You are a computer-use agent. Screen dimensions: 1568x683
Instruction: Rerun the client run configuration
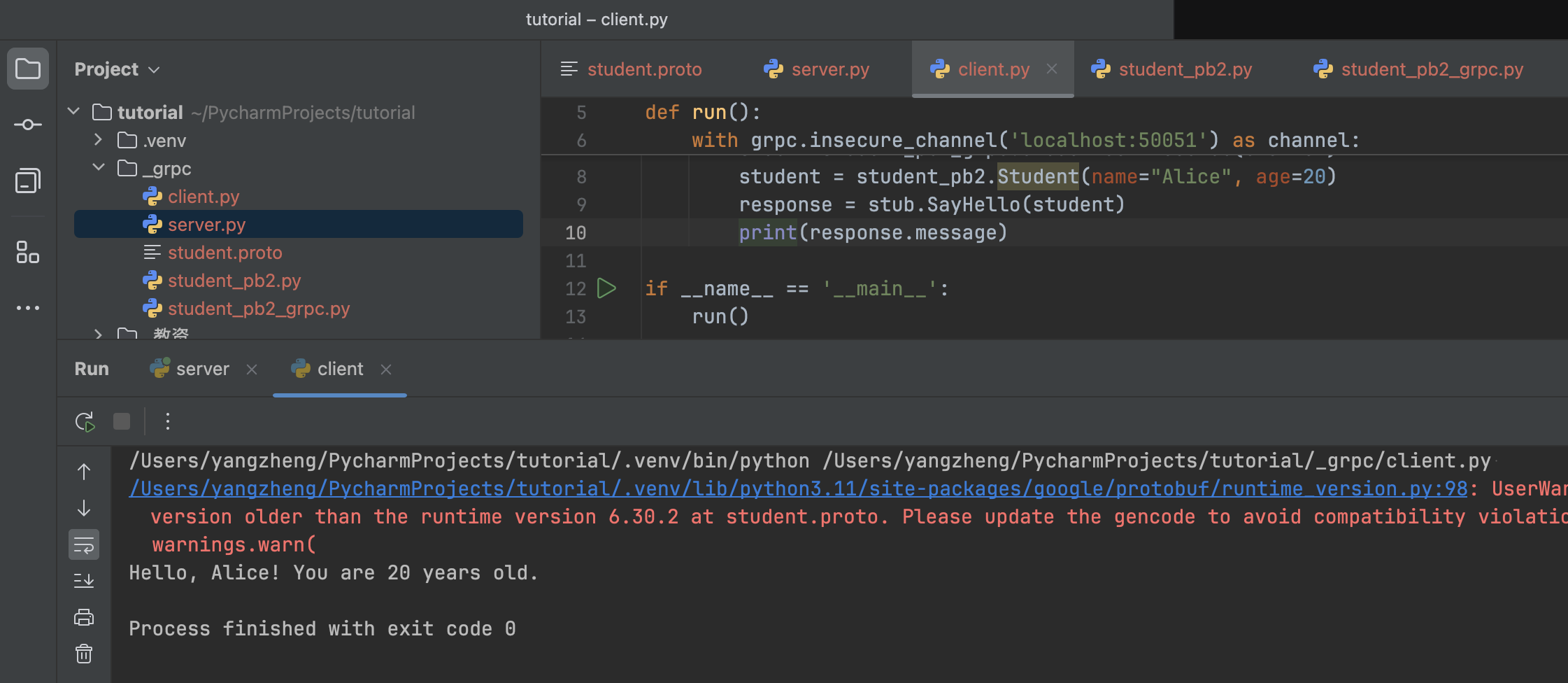coord(85,421)
